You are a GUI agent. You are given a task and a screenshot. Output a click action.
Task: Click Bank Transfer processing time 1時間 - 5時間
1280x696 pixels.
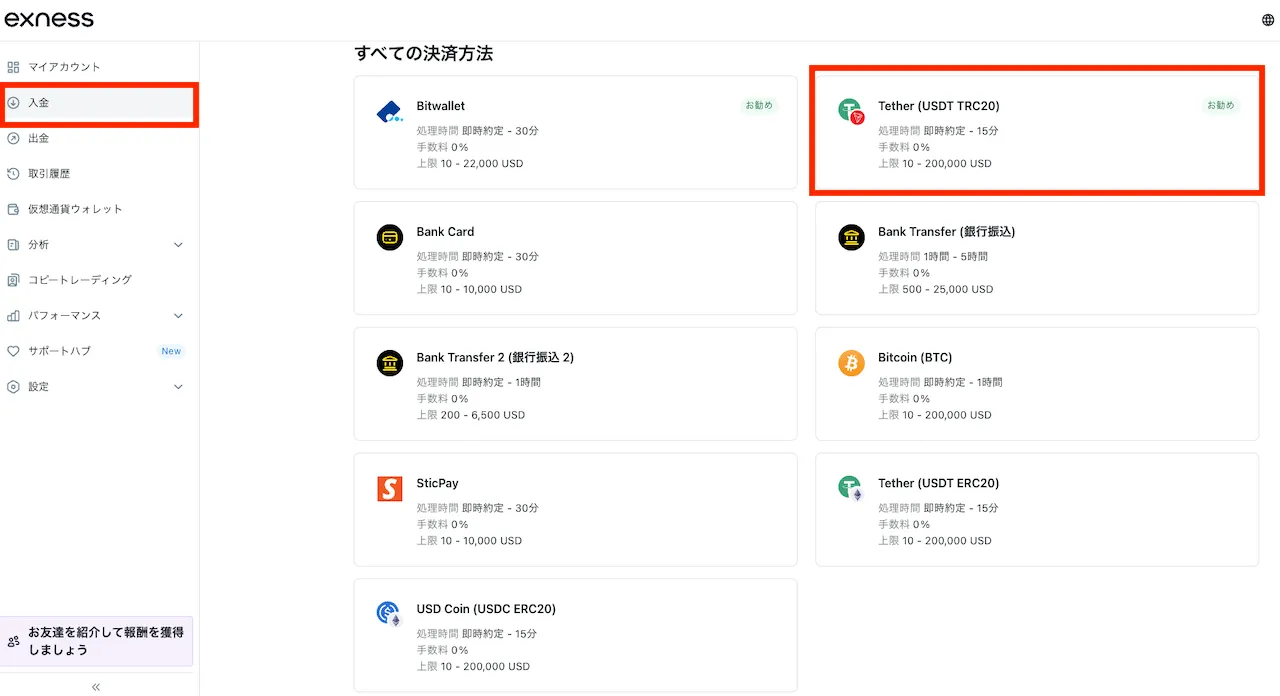pos(933,257)
